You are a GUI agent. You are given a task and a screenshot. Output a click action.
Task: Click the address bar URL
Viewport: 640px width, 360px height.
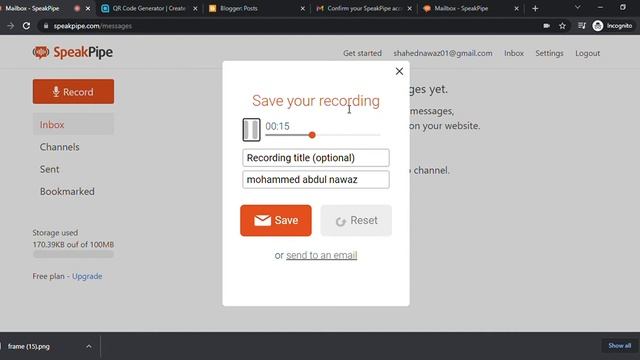coord(93,26)
